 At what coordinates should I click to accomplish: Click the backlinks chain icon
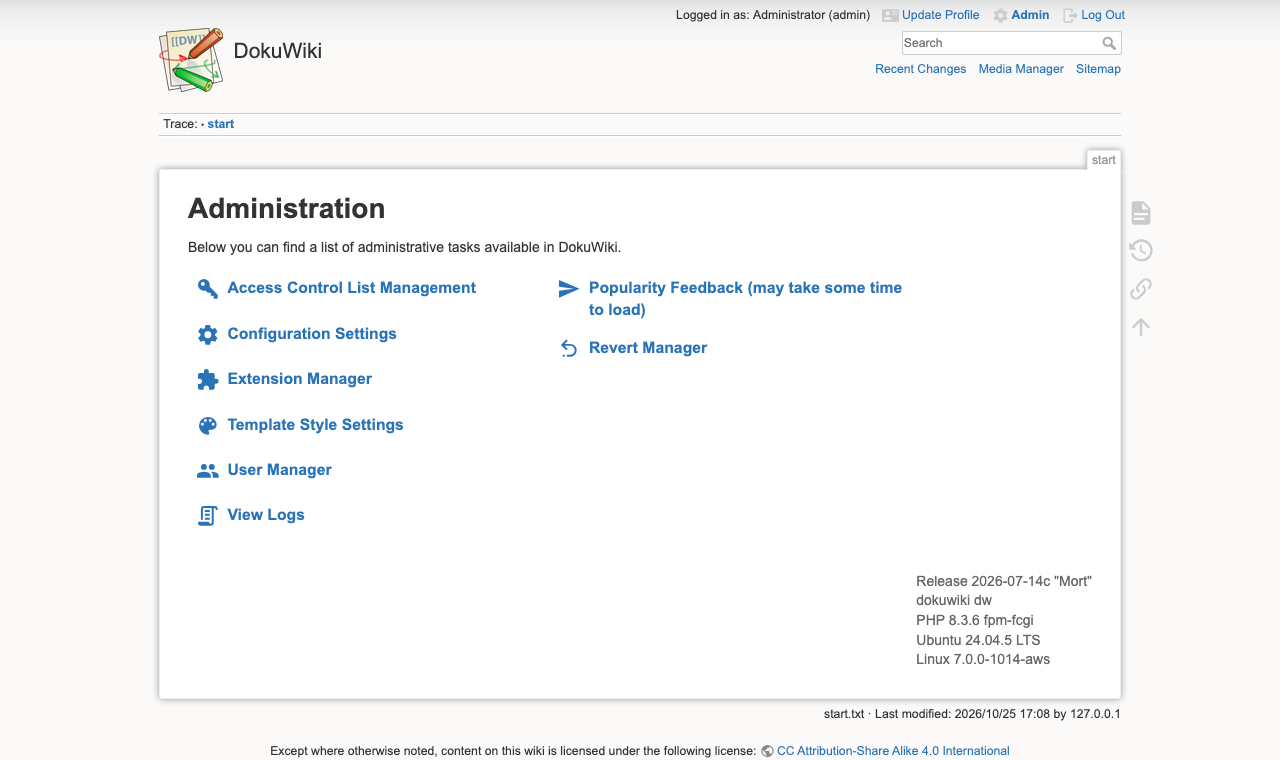coord(1141,289)
